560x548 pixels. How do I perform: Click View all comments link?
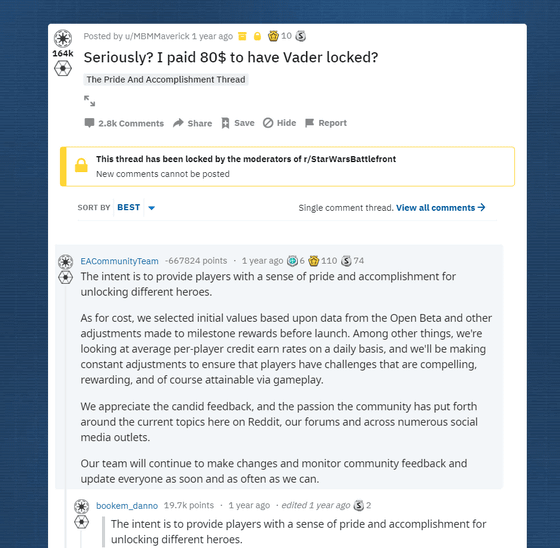441,208
